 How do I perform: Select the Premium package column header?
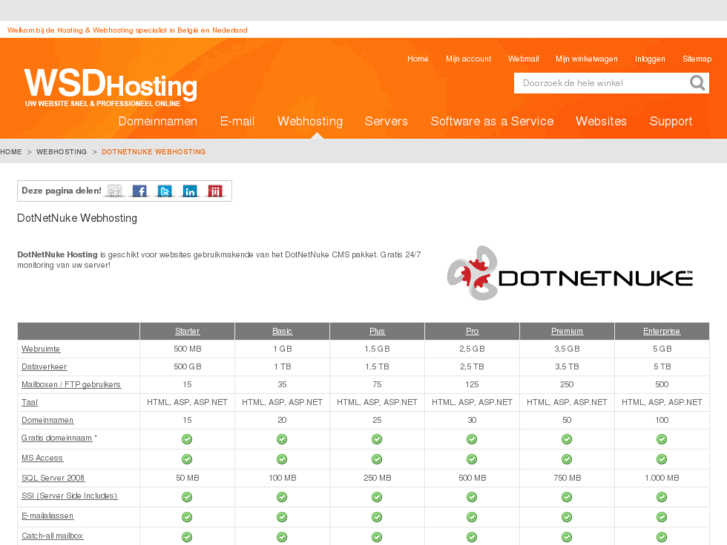[567, 331]
